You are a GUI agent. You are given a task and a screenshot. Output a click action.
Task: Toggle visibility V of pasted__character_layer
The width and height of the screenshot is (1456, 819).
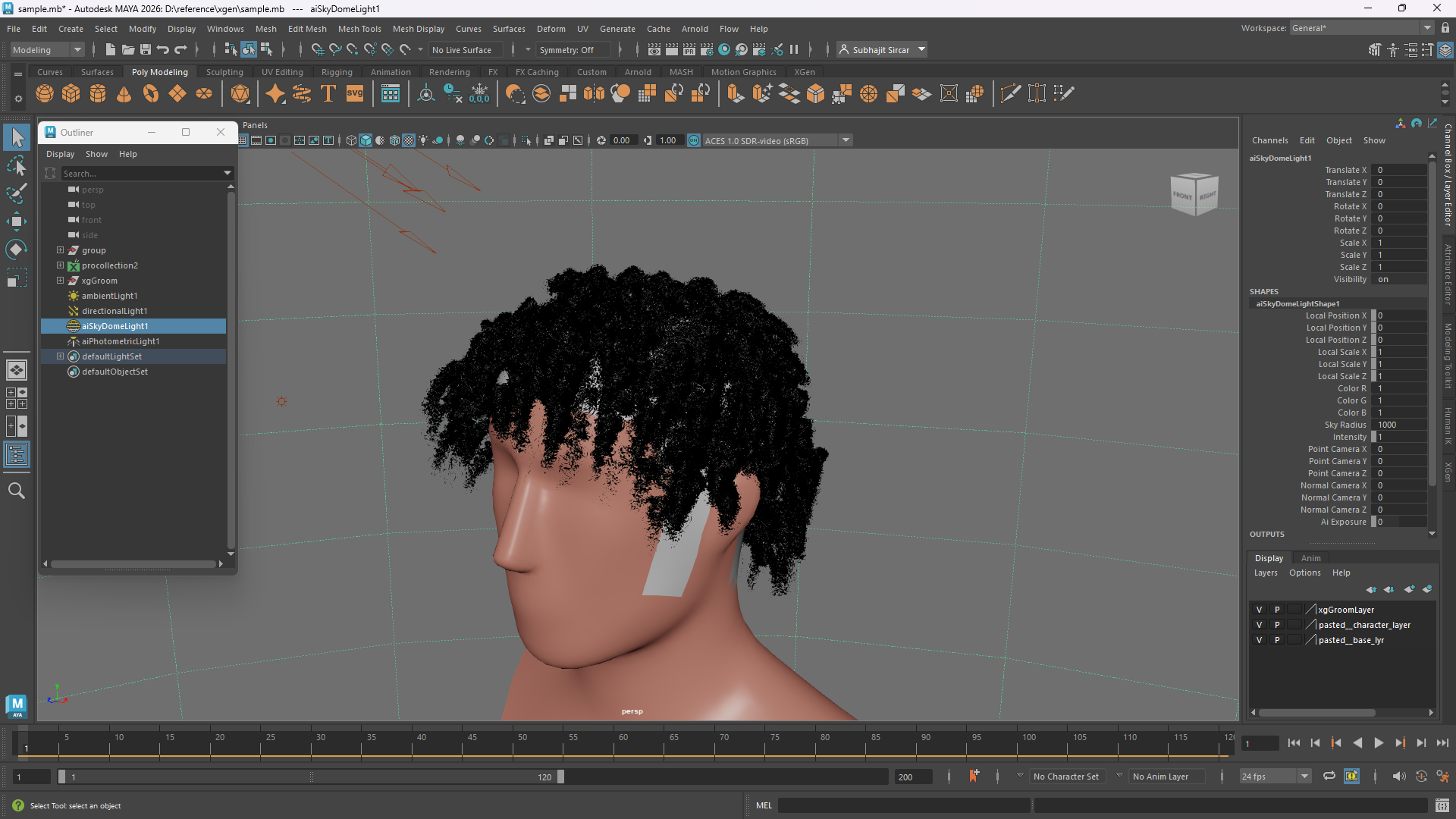click(1260, 625)
